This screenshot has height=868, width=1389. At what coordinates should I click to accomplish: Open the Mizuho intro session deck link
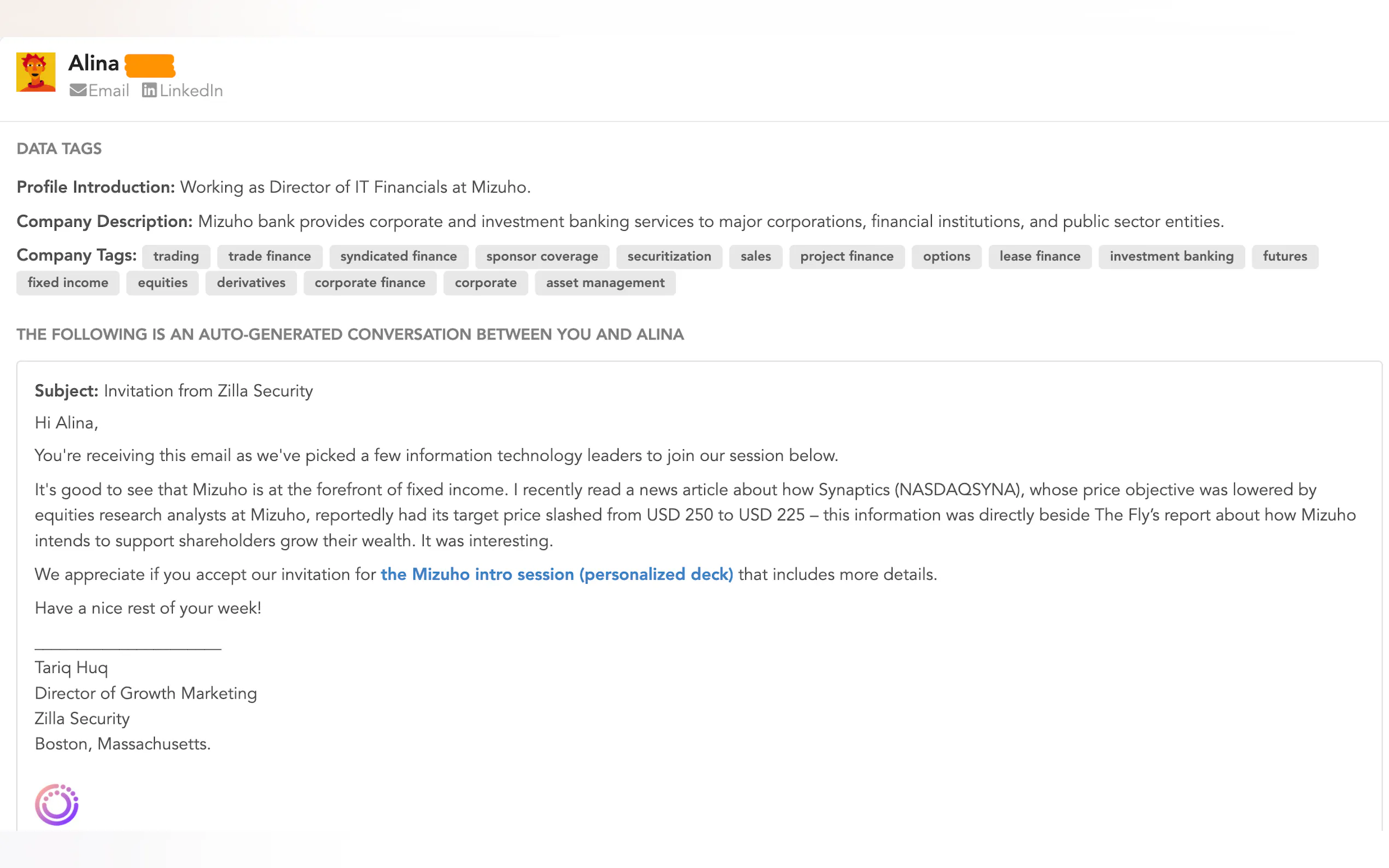[x=556, y=574]
